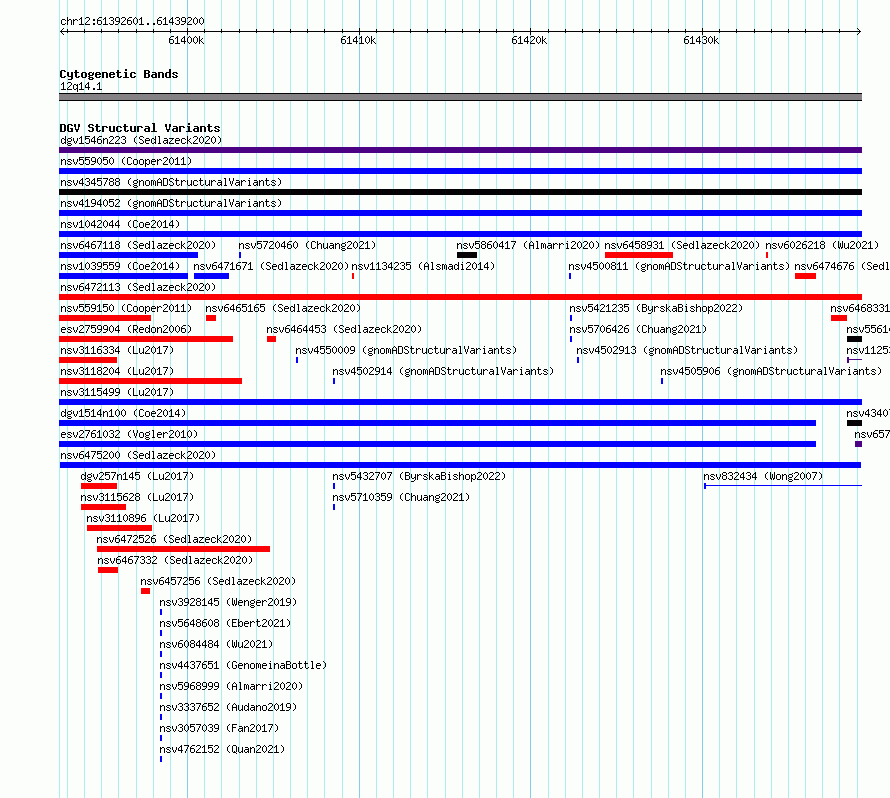Select the nsv6474676 red bar

(x=805, y=276)
